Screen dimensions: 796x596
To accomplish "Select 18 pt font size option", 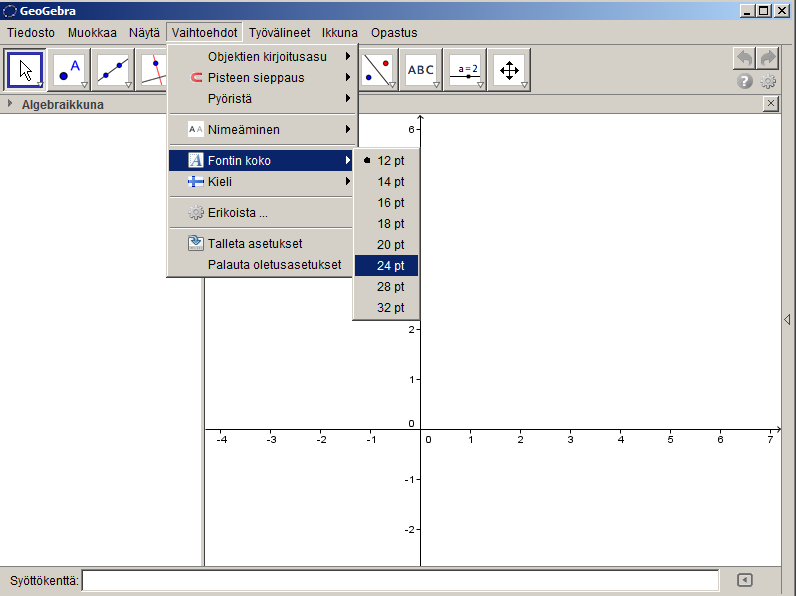I will 386,223.
